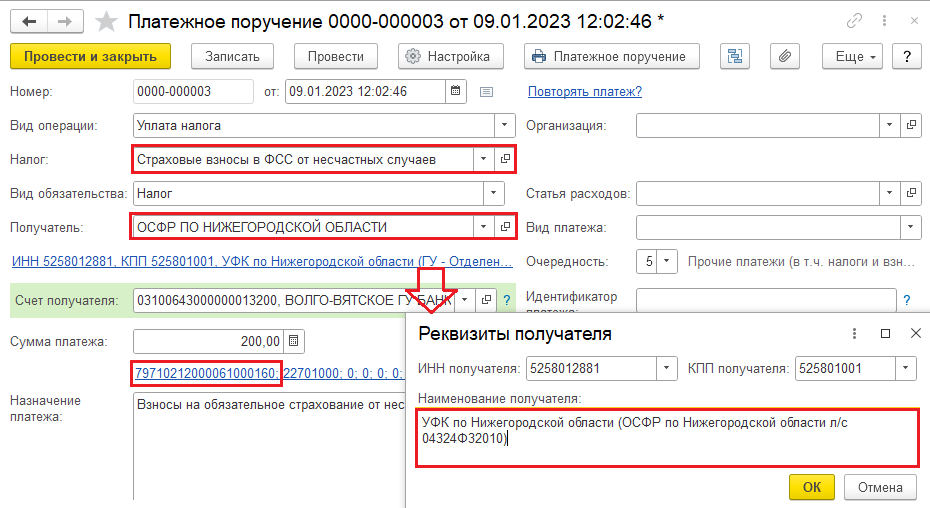Focus the Назначение платежа text area

click(x=269, y=446)
